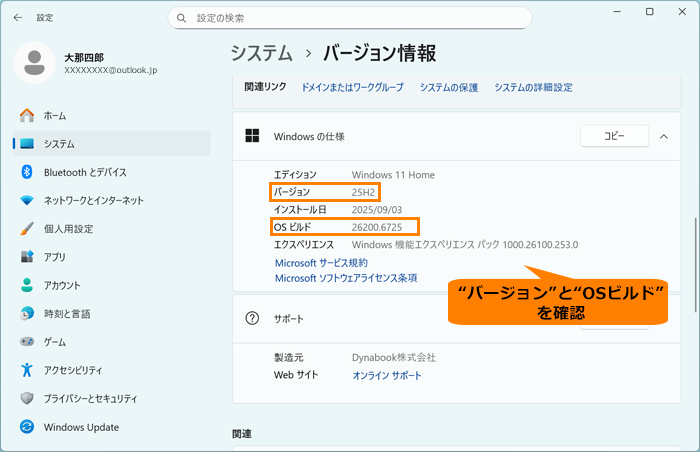Screen dimensions: 700x452
Task: Open the ホーム page
Action: [112, 115]
